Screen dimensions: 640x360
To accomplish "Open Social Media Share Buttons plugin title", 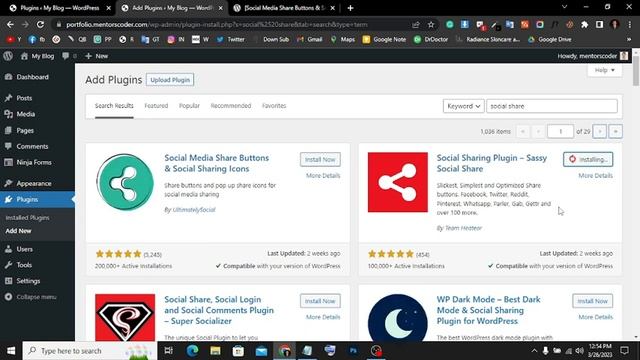I will click(x=217, y=163).
